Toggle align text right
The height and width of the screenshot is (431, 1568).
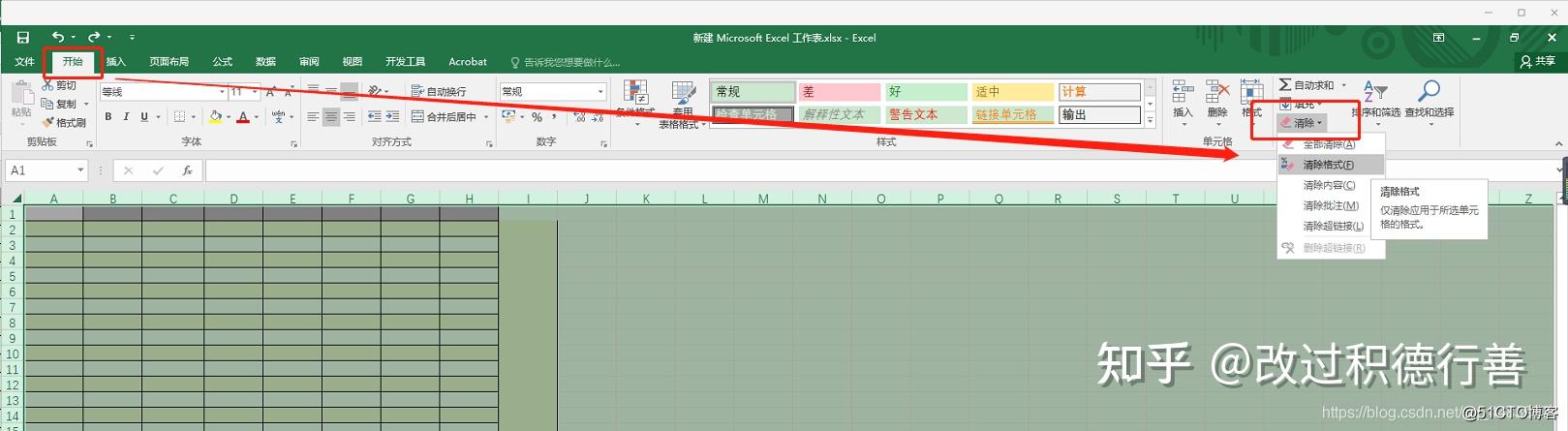[x=349, y=116]
